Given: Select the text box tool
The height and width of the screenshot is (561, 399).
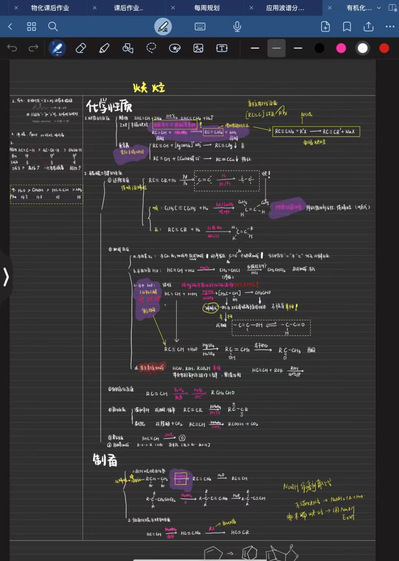Looking at the screenshot, I should pyautogui.click(x=222, y=48).
